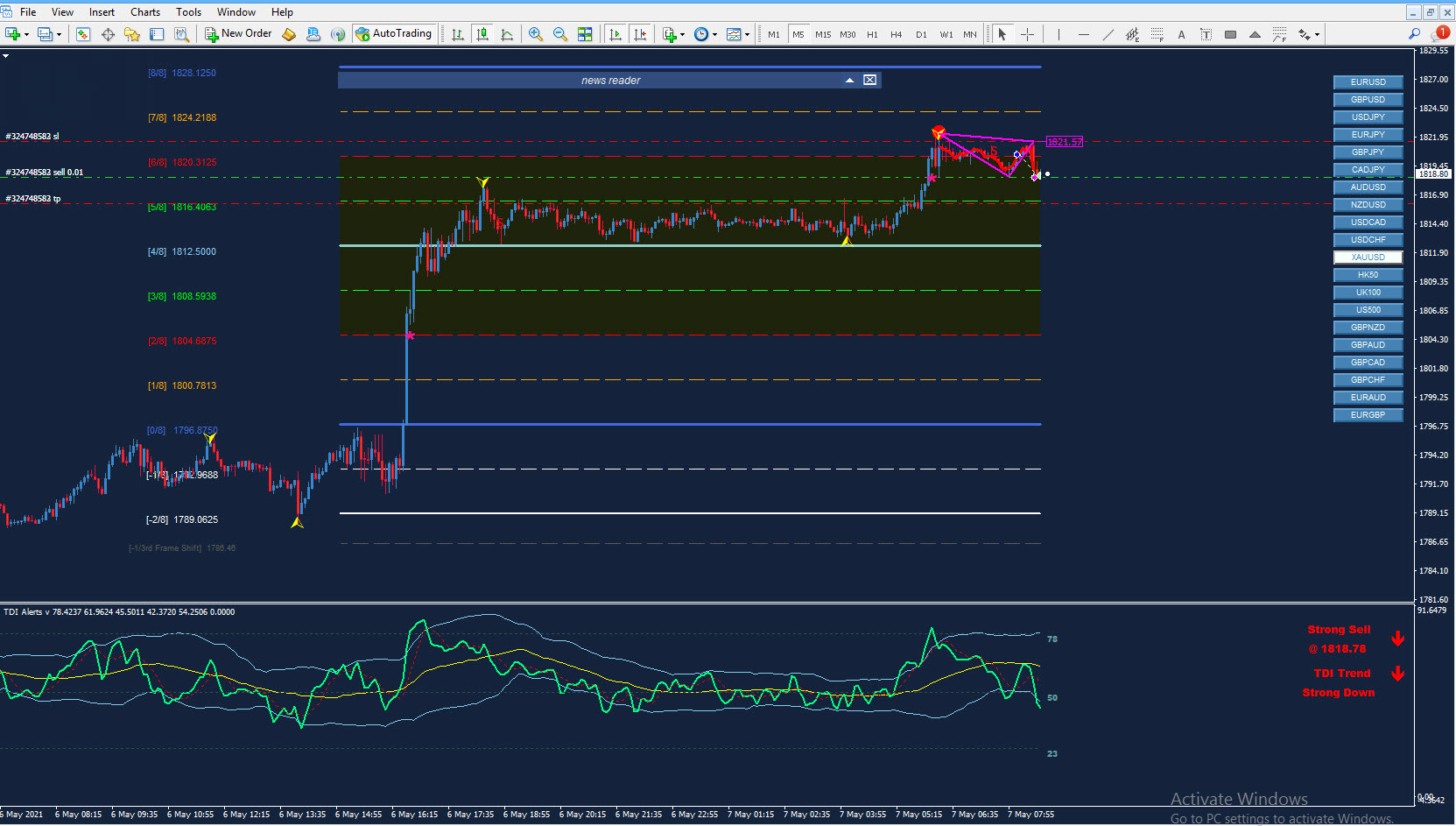
Task: Open the Insert menu
Action: pos(102,11)
